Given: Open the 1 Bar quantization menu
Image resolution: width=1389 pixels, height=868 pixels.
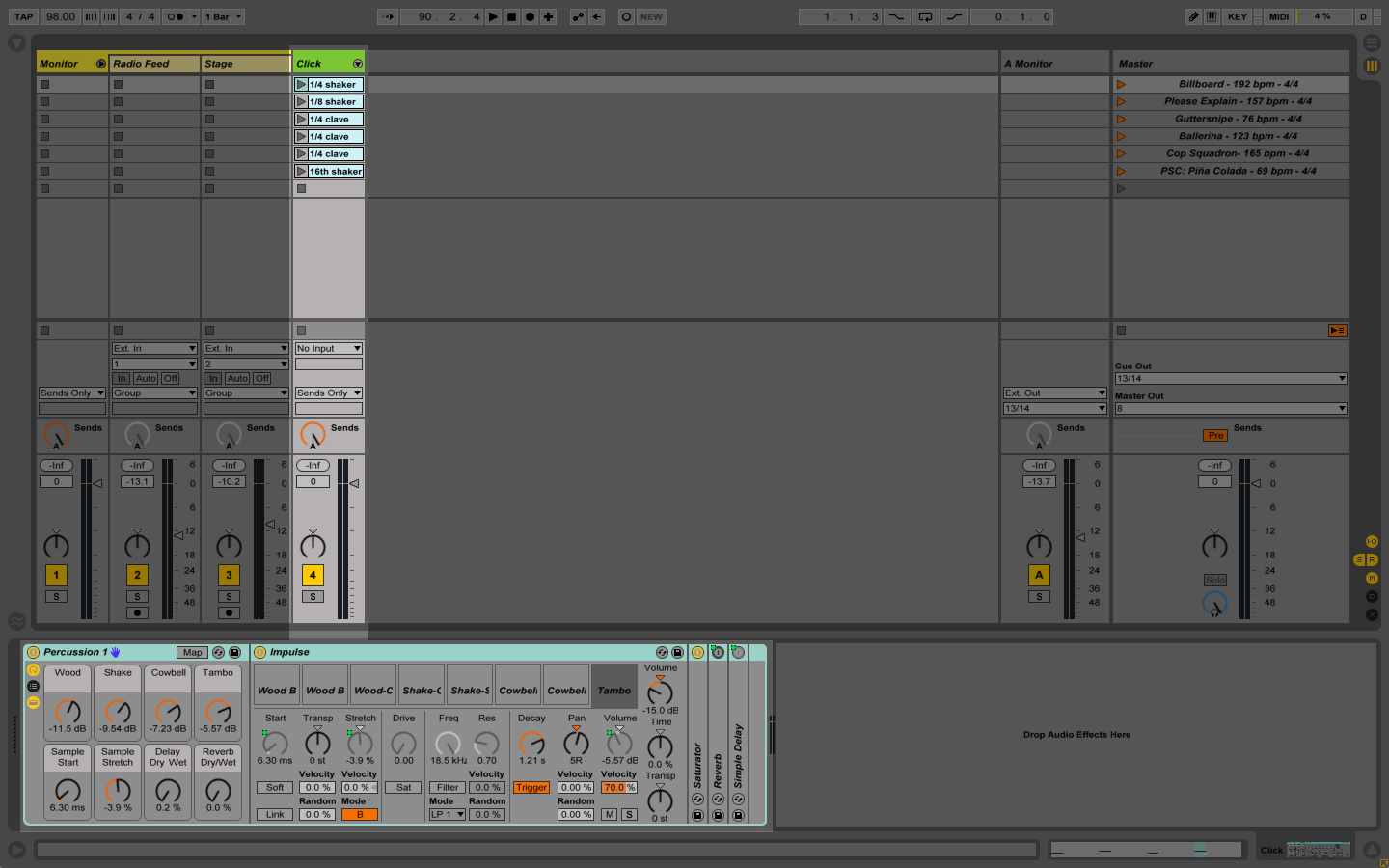Looking at the screenshot, I should tap(223, 16).
